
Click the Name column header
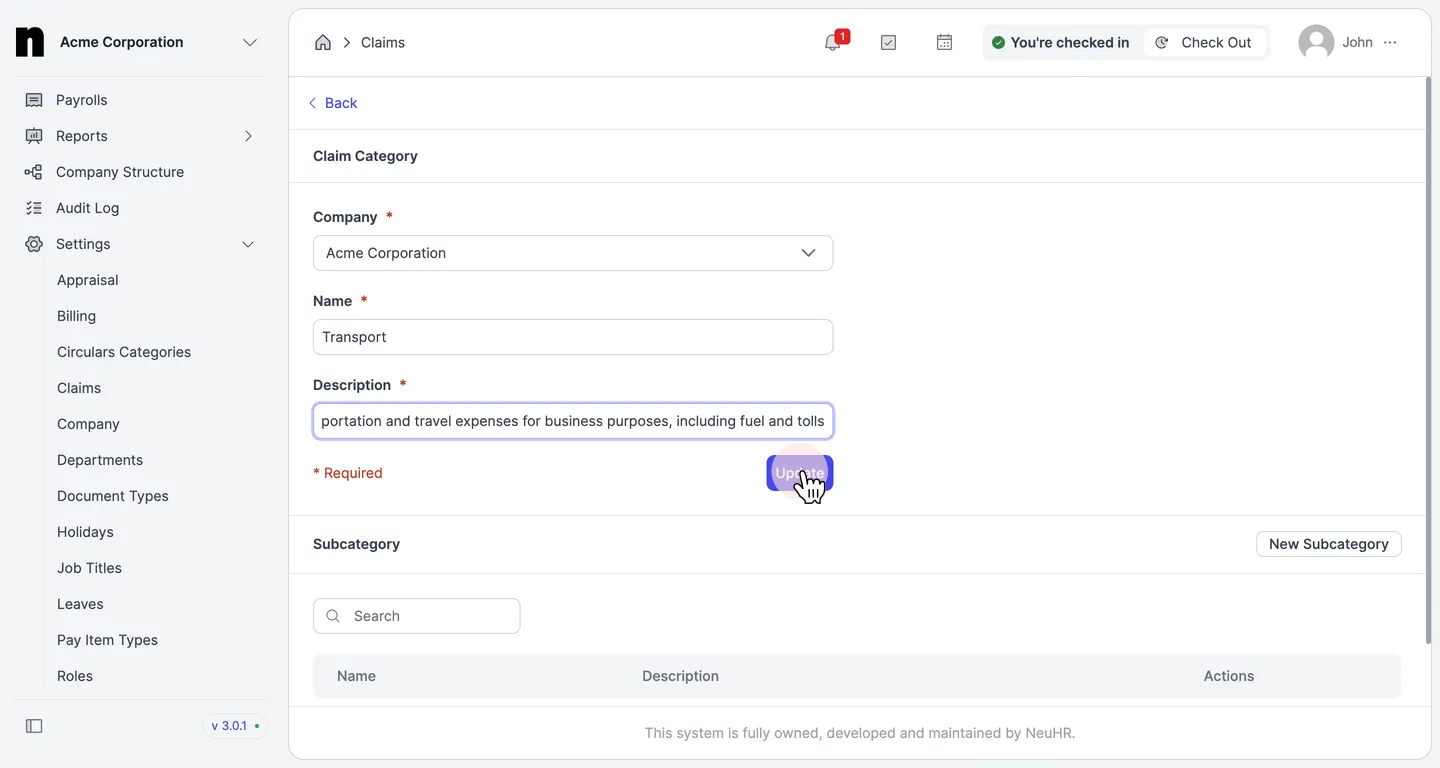(x=356, y=676)
